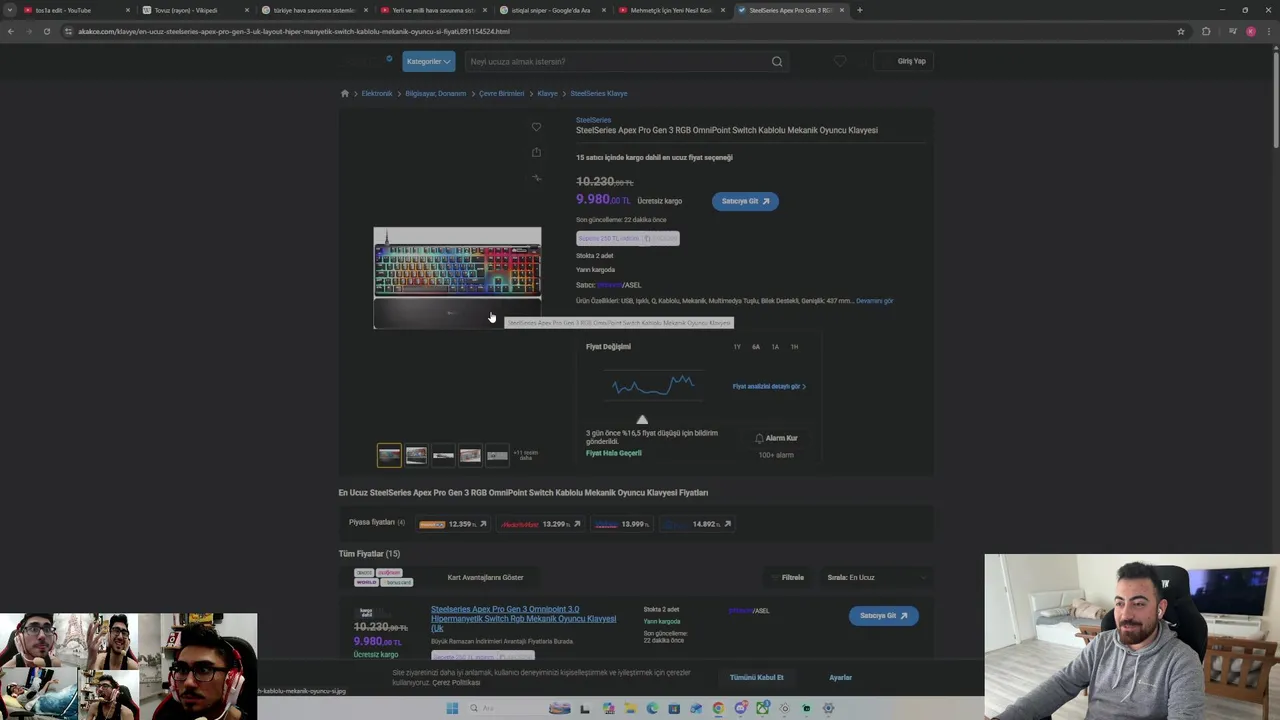Switch to Google'da Ara search tab

[551, 10]
